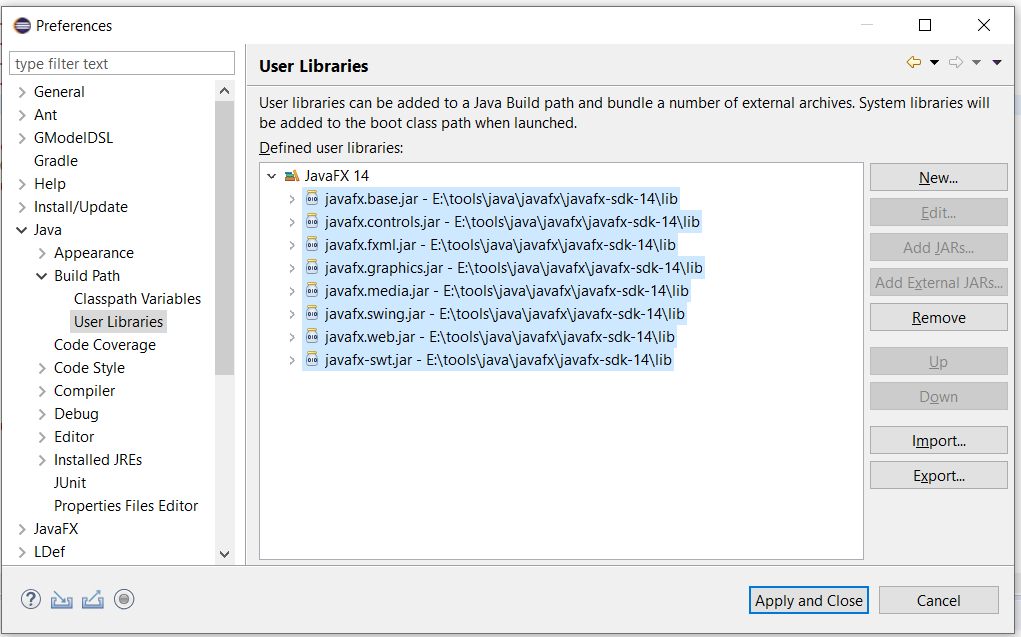Click the jar icon of javafx-swt.jar
The height and width of the screenshot is (637, 1021).
tap(312, 360)
